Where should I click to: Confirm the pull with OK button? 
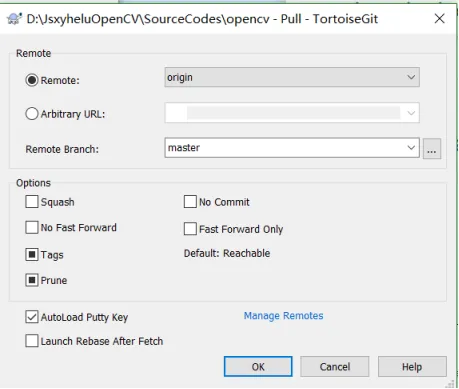[x=258, y=367]
